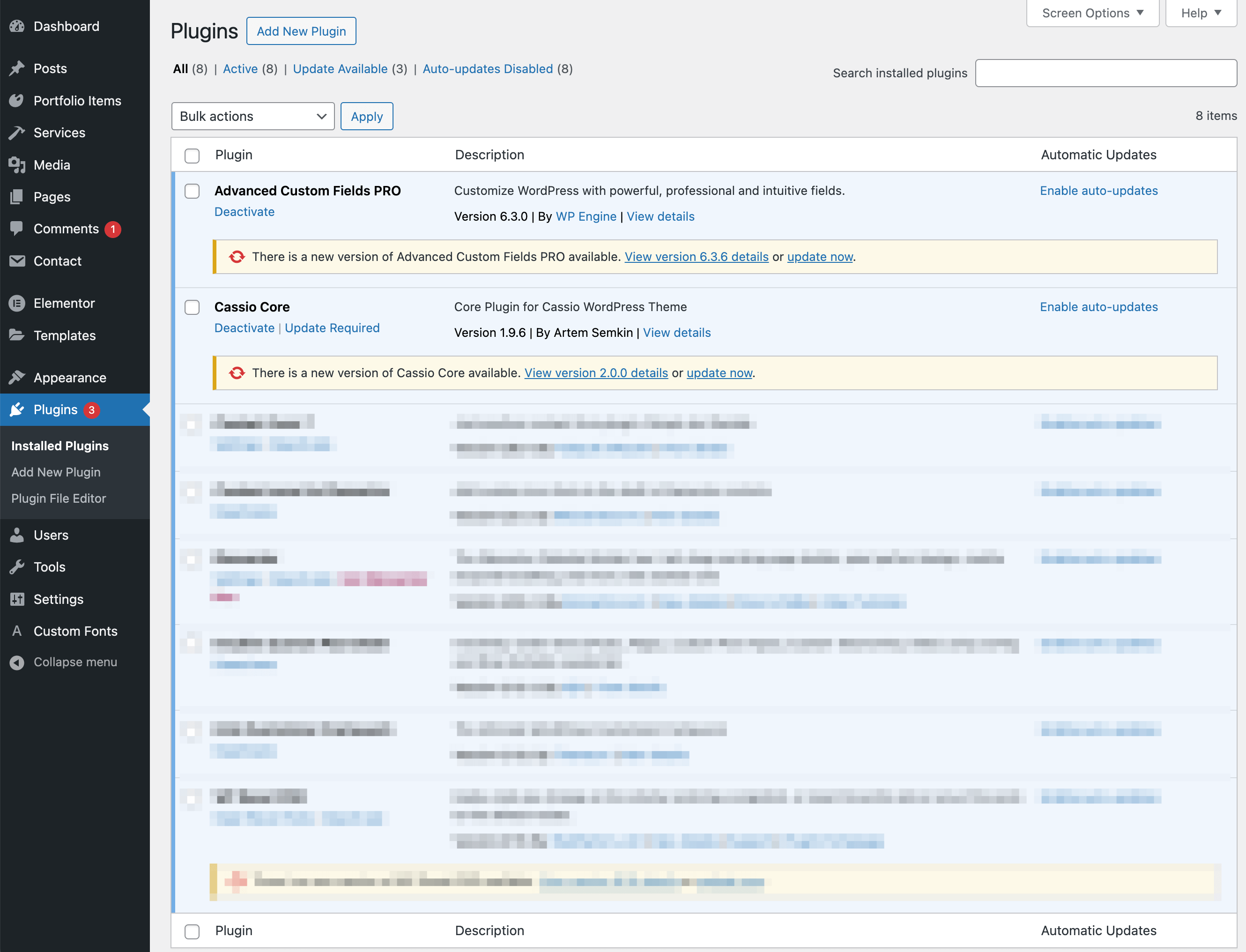
Task: Click the Comments speech bubble icon
Action: [17, 228]
